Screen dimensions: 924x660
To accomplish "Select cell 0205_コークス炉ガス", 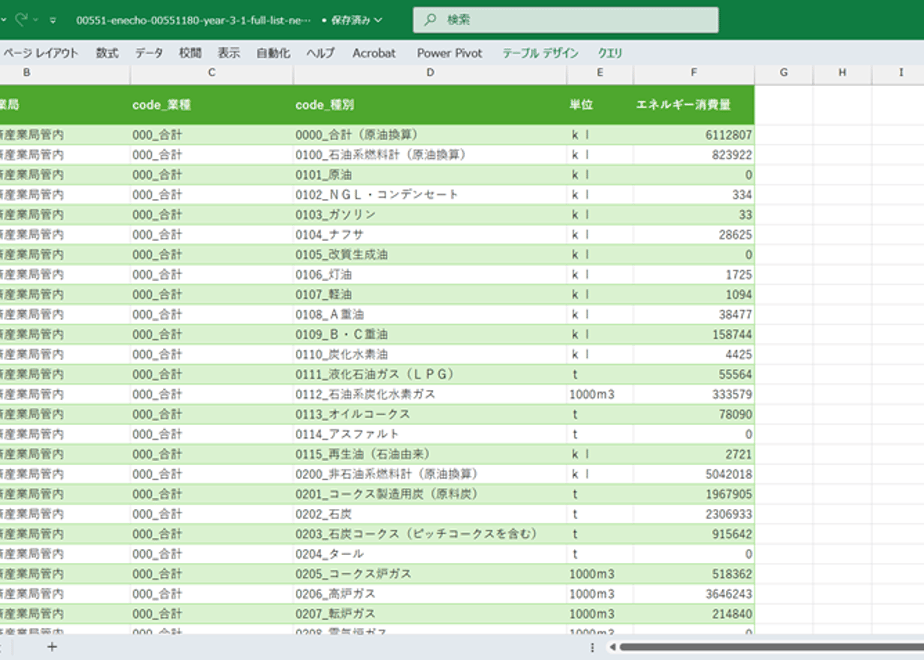I will (x=430, y=574).
